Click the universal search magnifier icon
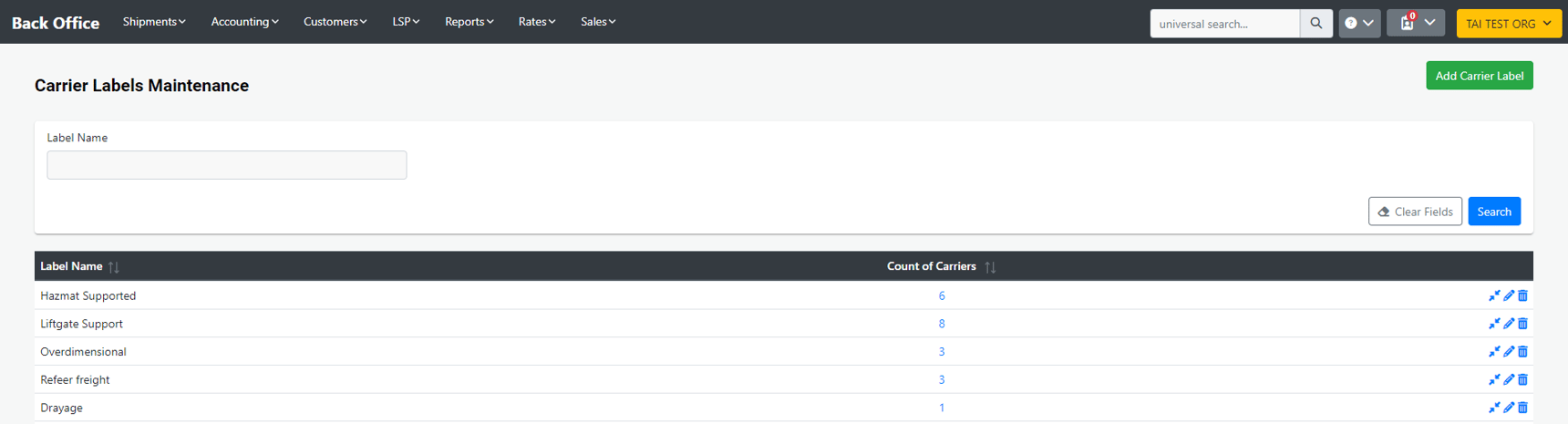Viewport: 1568px width, 424px height. [1315, 24]
